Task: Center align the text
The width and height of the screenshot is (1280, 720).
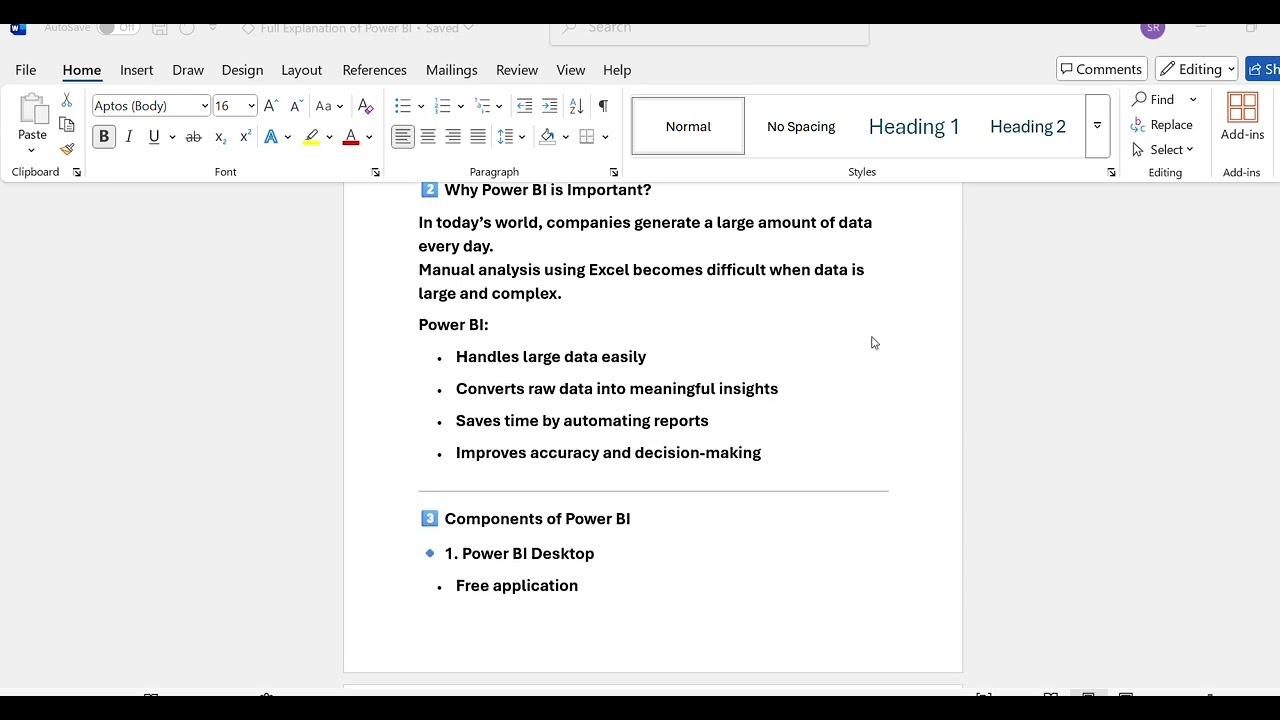Action: point(428,137)
